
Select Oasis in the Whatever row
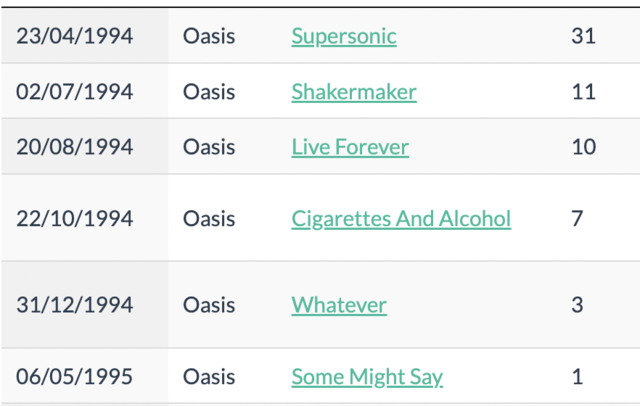coord(209,305)
